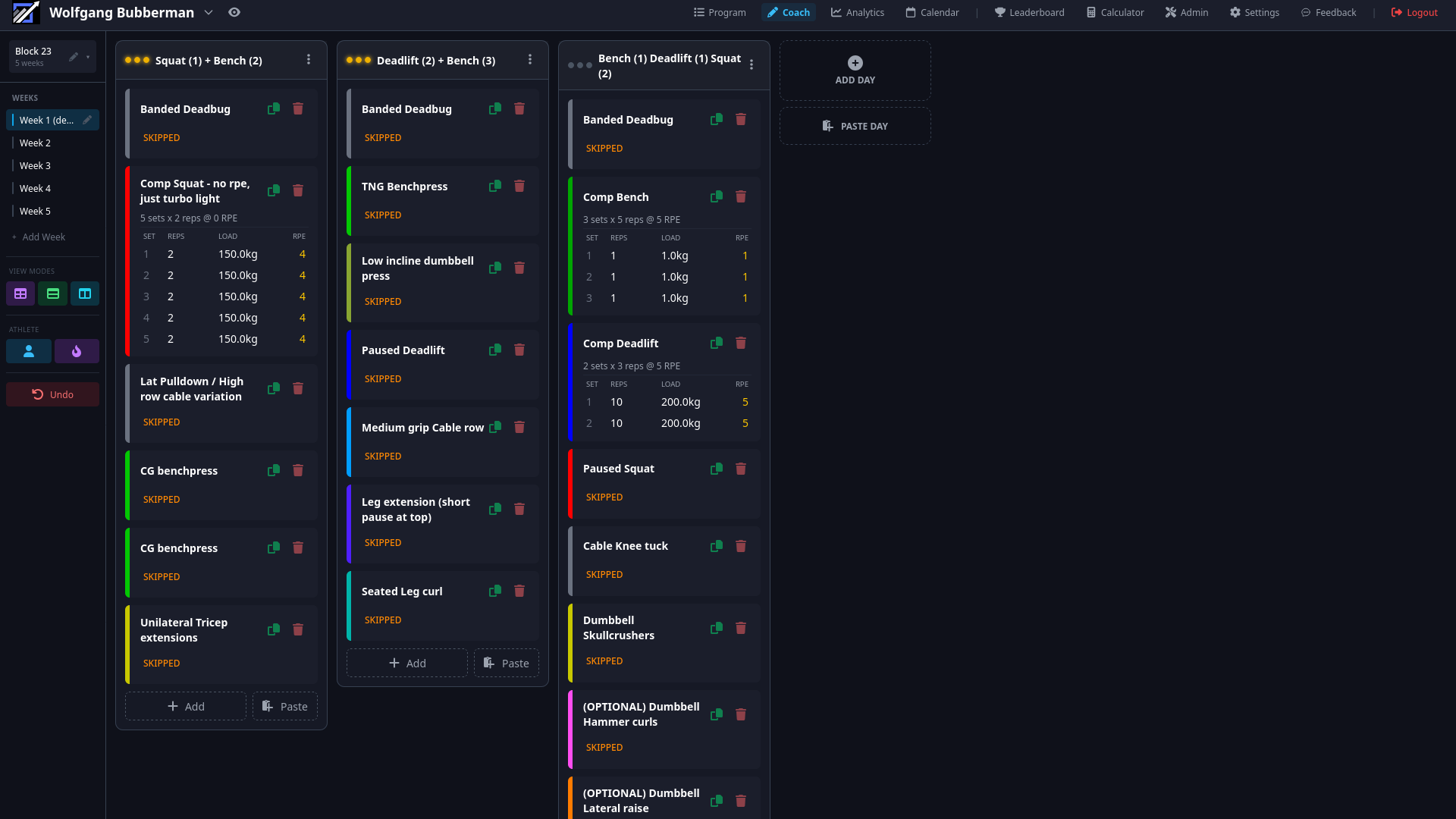The image size is (1456, 819).
Task: Delete the Banded Deadbug exercise
Action: tap(298, 108)
